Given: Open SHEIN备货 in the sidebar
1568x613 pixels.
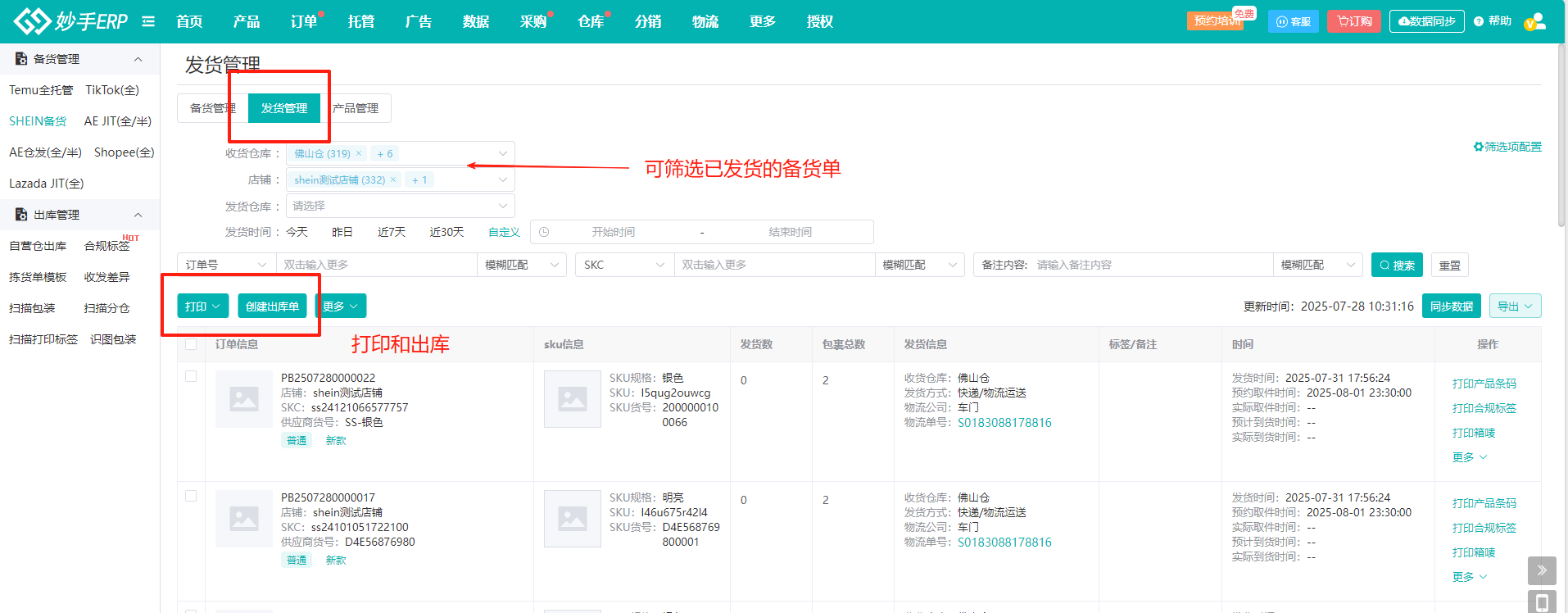Looking at the screenshot, I should point(38,121).
